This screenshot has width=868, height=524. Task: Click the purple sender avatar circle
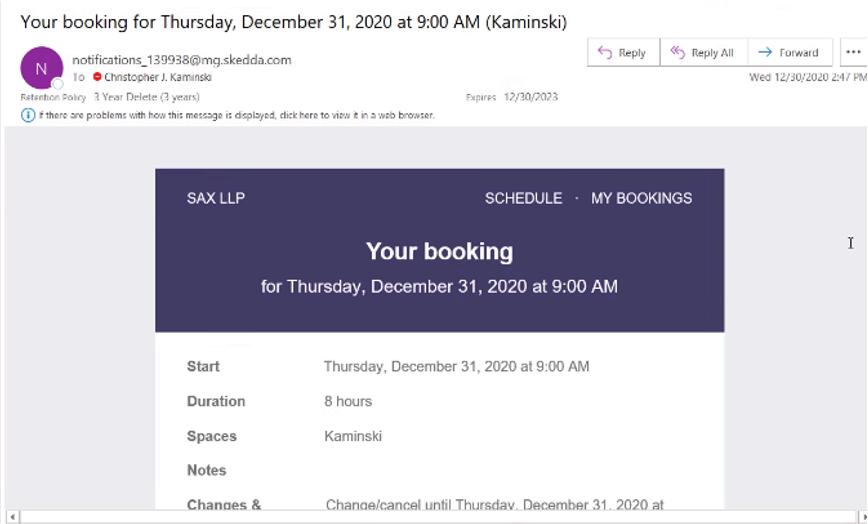(x=41, y=68)
